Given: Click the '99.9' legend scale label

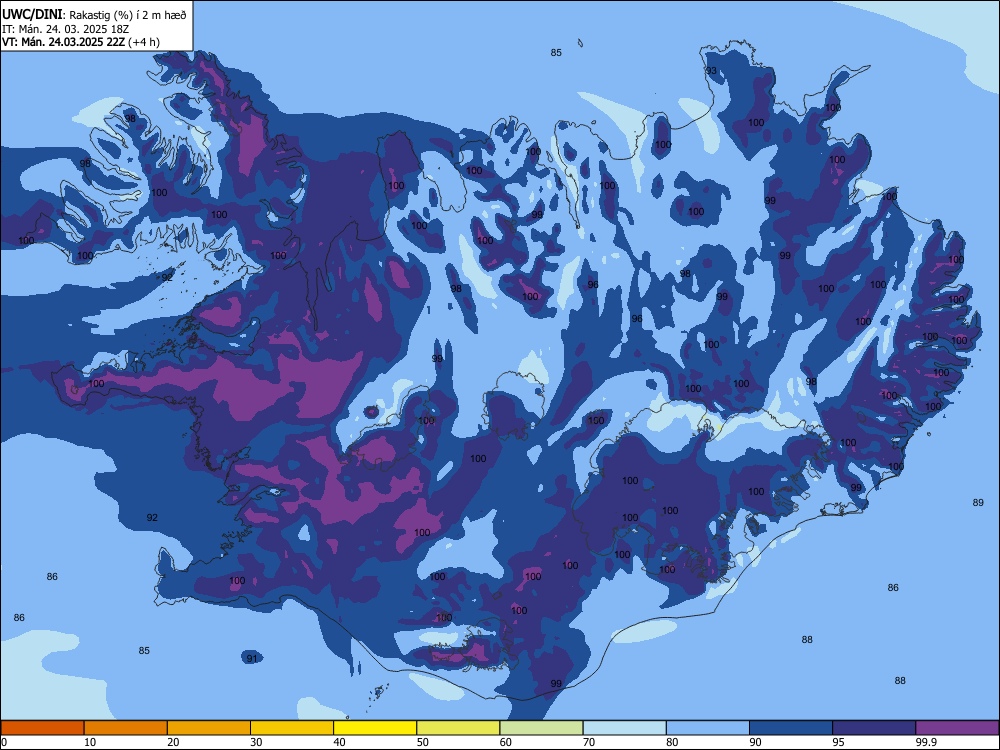Looking at the screenshot, I should click(x=926, y=742).
